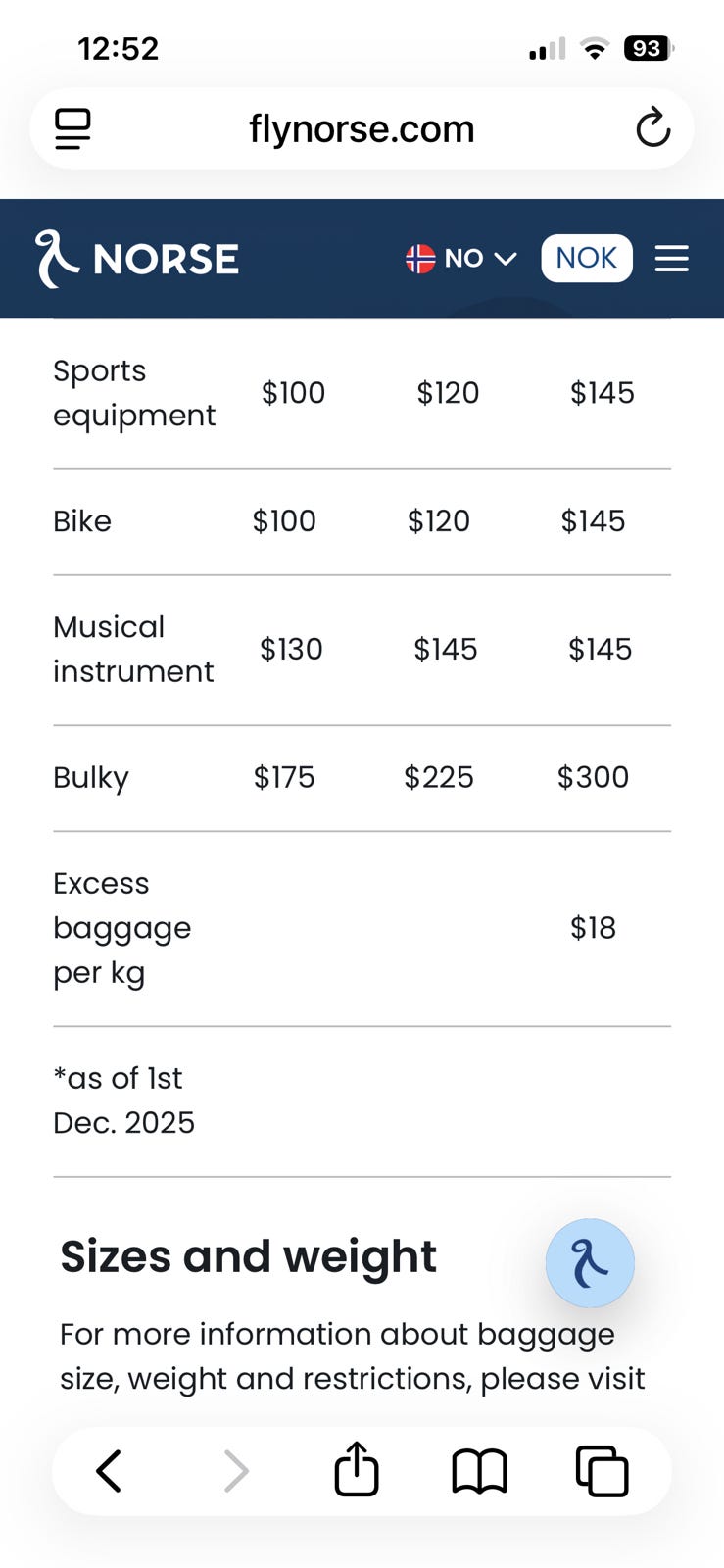The width and height of the screenshot is (724, 1568).
Task: Tap the Sizes and weight heading
Action: (248, 1256)
